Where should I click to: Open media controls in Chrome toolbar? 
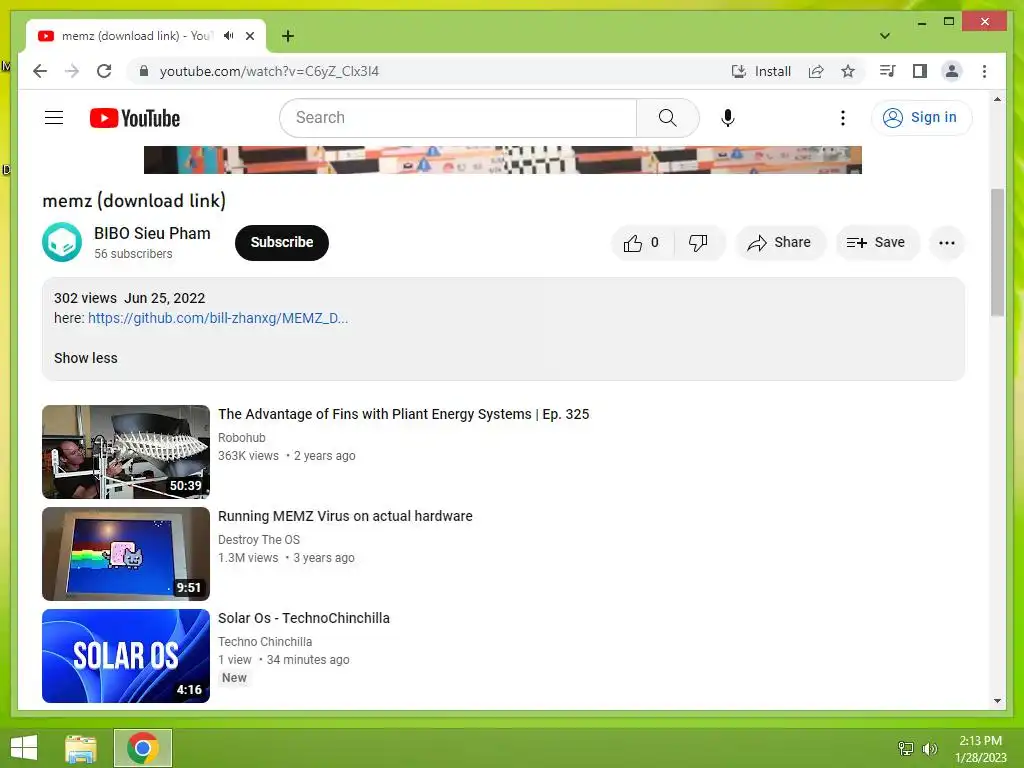click(x=887, y=71)
